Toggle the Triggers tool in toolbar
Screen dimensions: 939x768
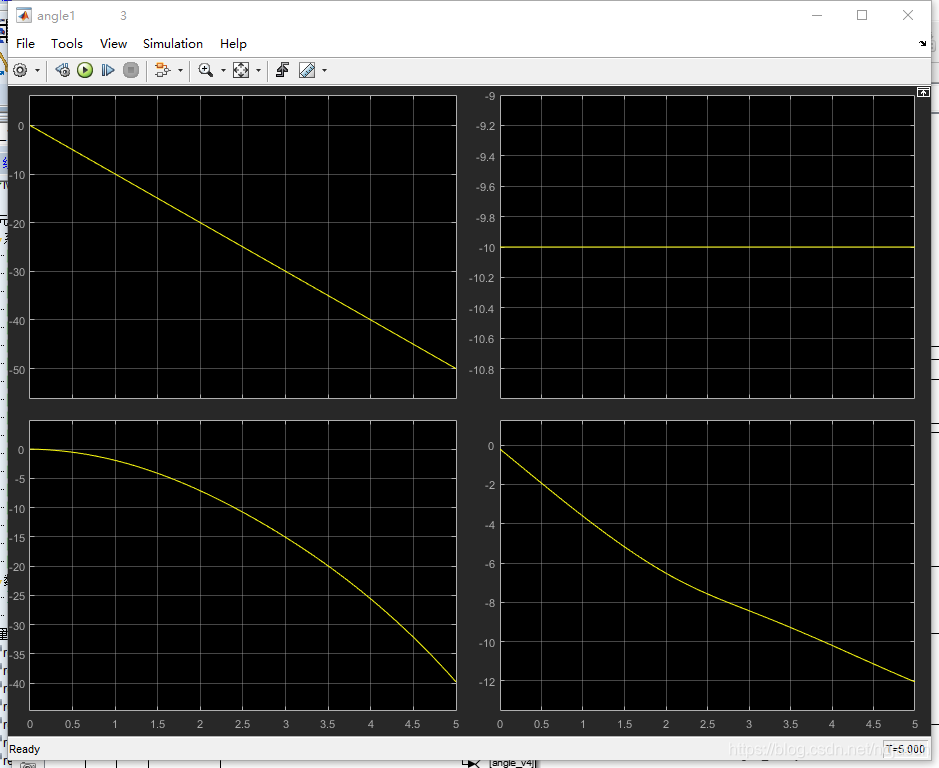point(283,70)
